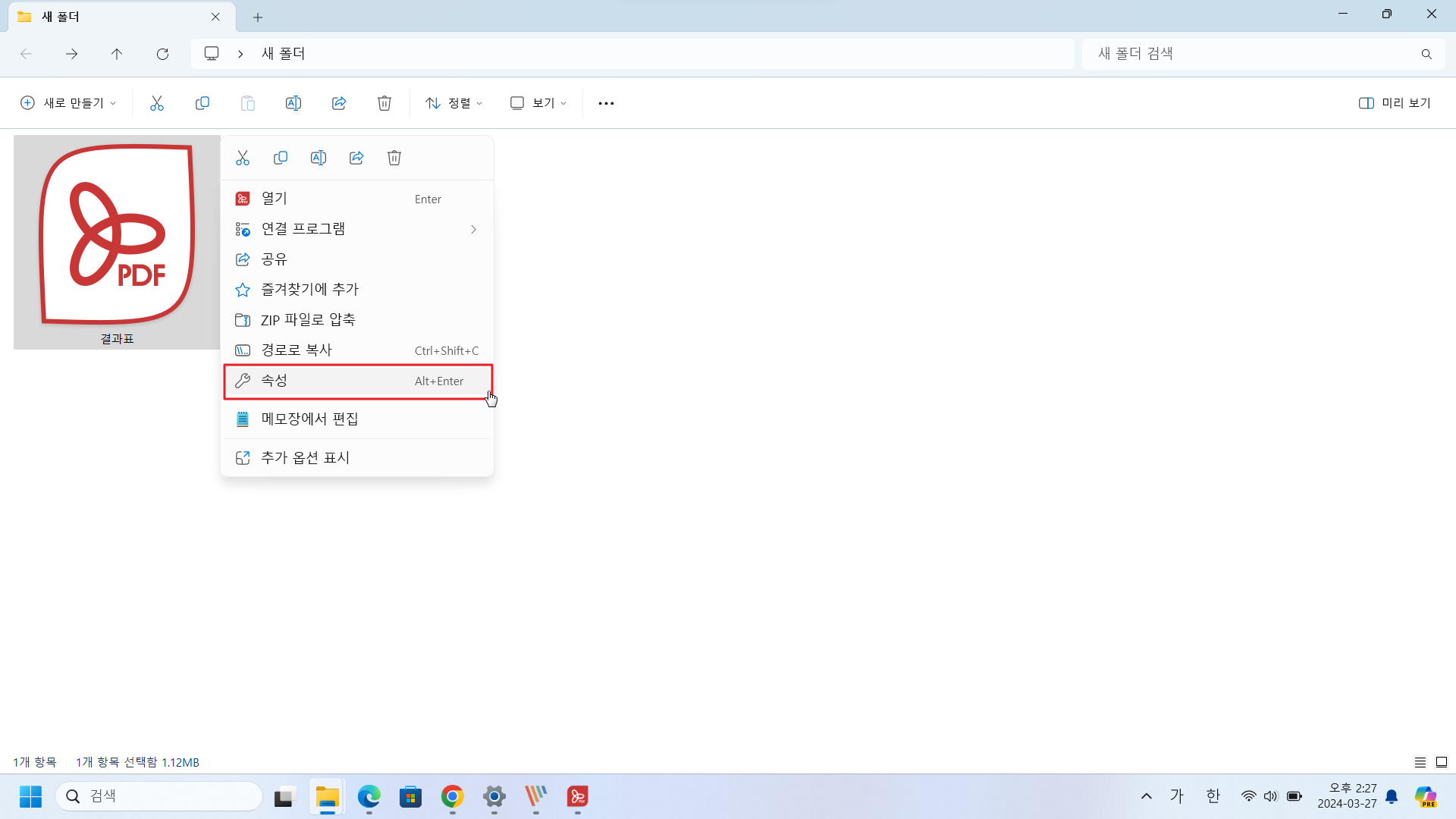This screenshot has height=819, width=1456.
Task: Click the Copy icon in the Explorer toolbar
Action: tap(202, 103)
